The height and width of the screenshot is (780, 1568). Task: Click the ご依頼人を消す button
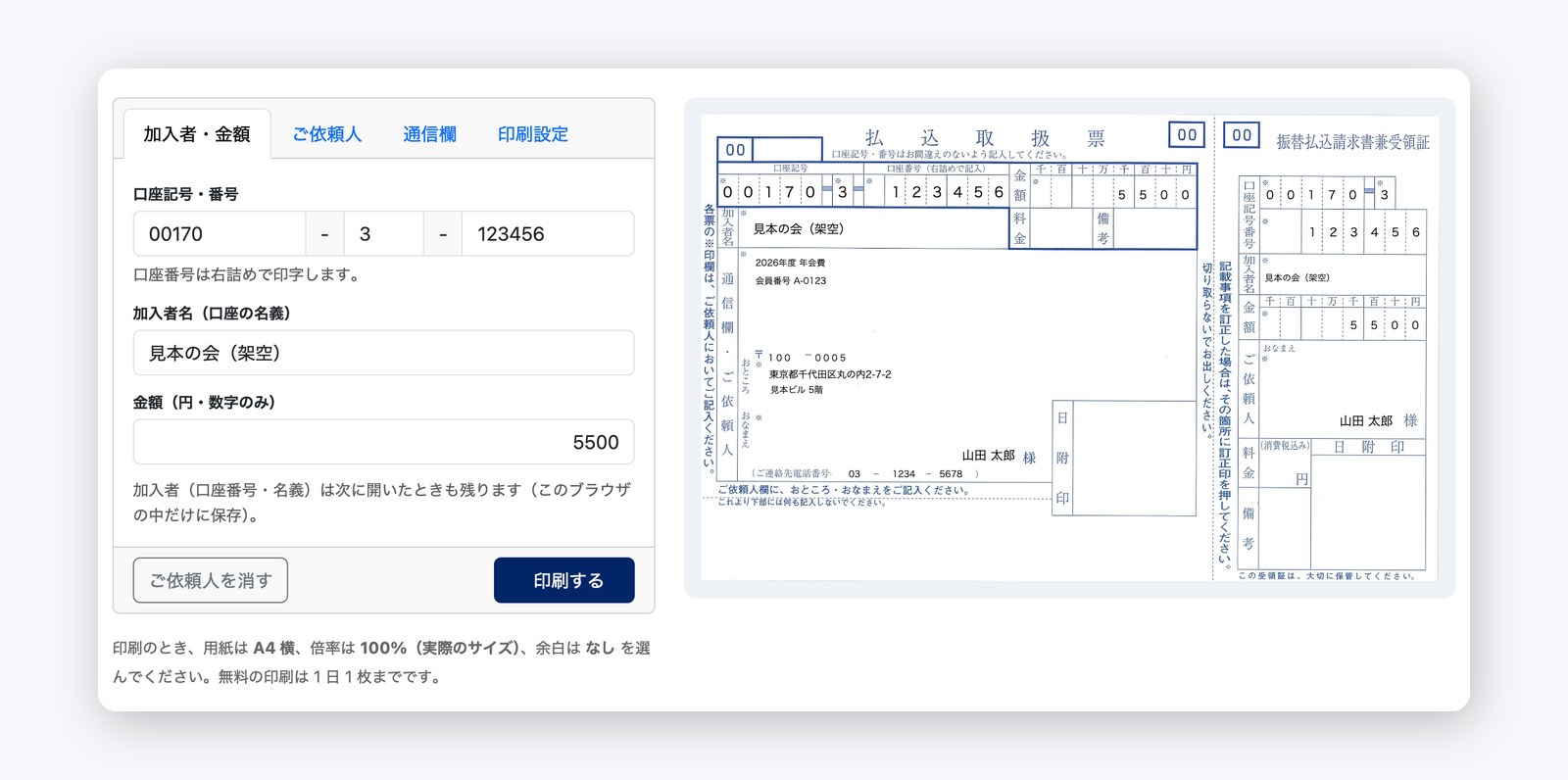pos(211,580)
